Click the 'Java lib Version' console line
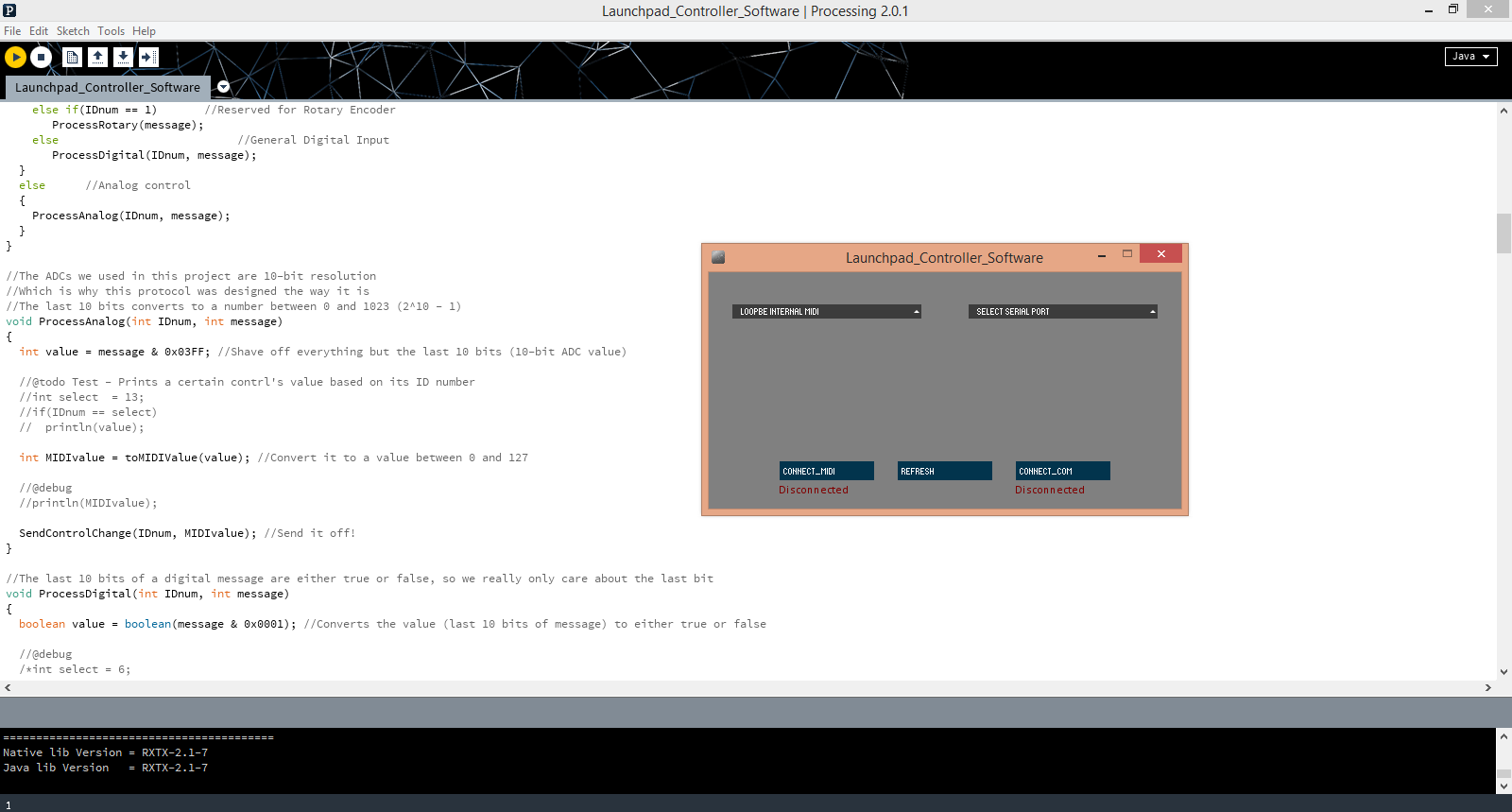Screen dimensions: 1512x812 tap(105, 768)
